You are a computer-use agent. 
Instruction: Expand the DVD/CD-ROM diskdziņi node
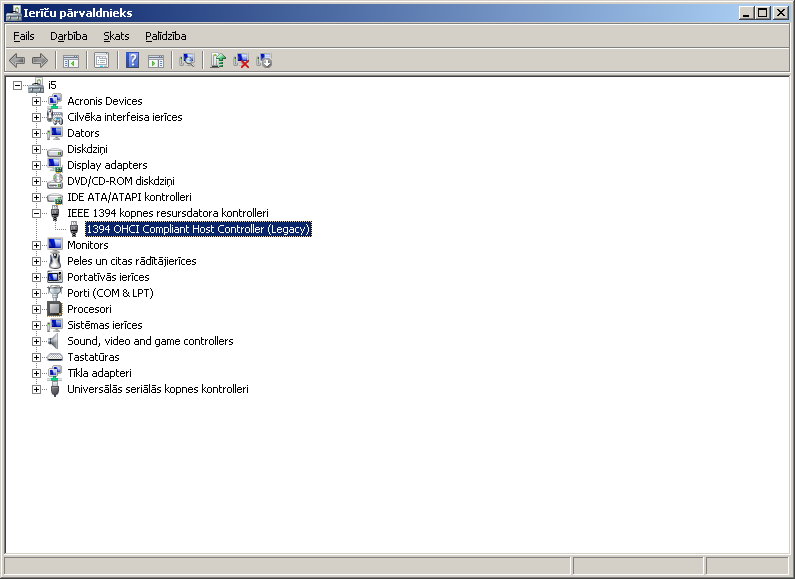coord(37,181)
